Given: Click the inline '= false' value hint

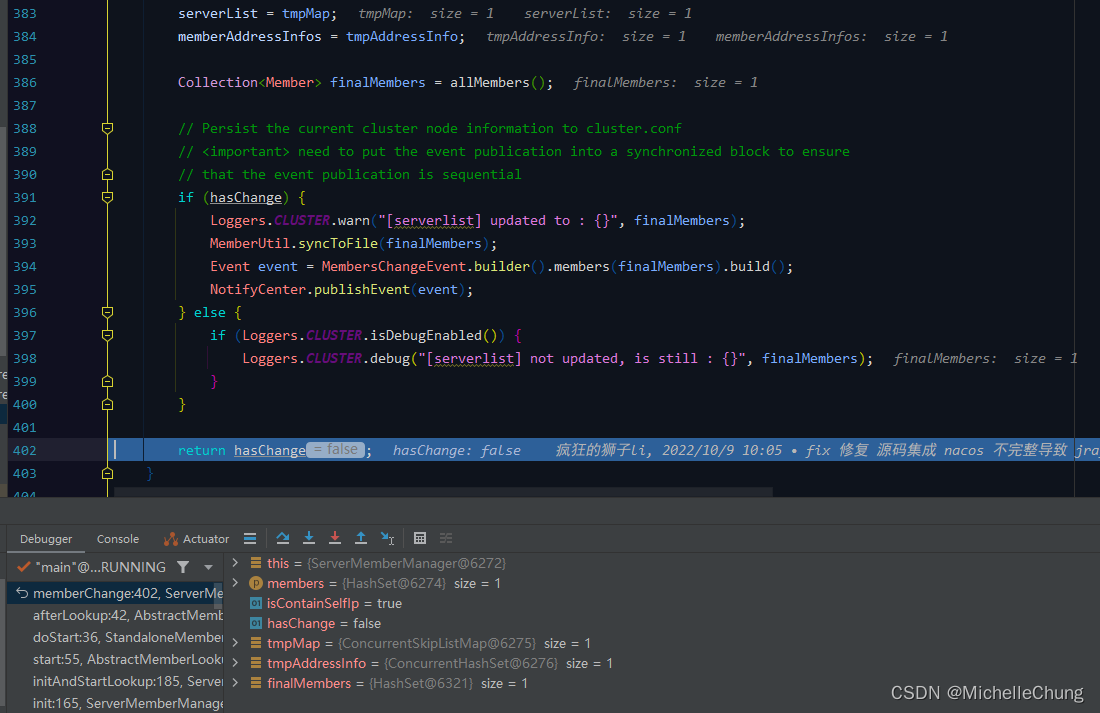Looking at the screenshot, I should point(336,449).
